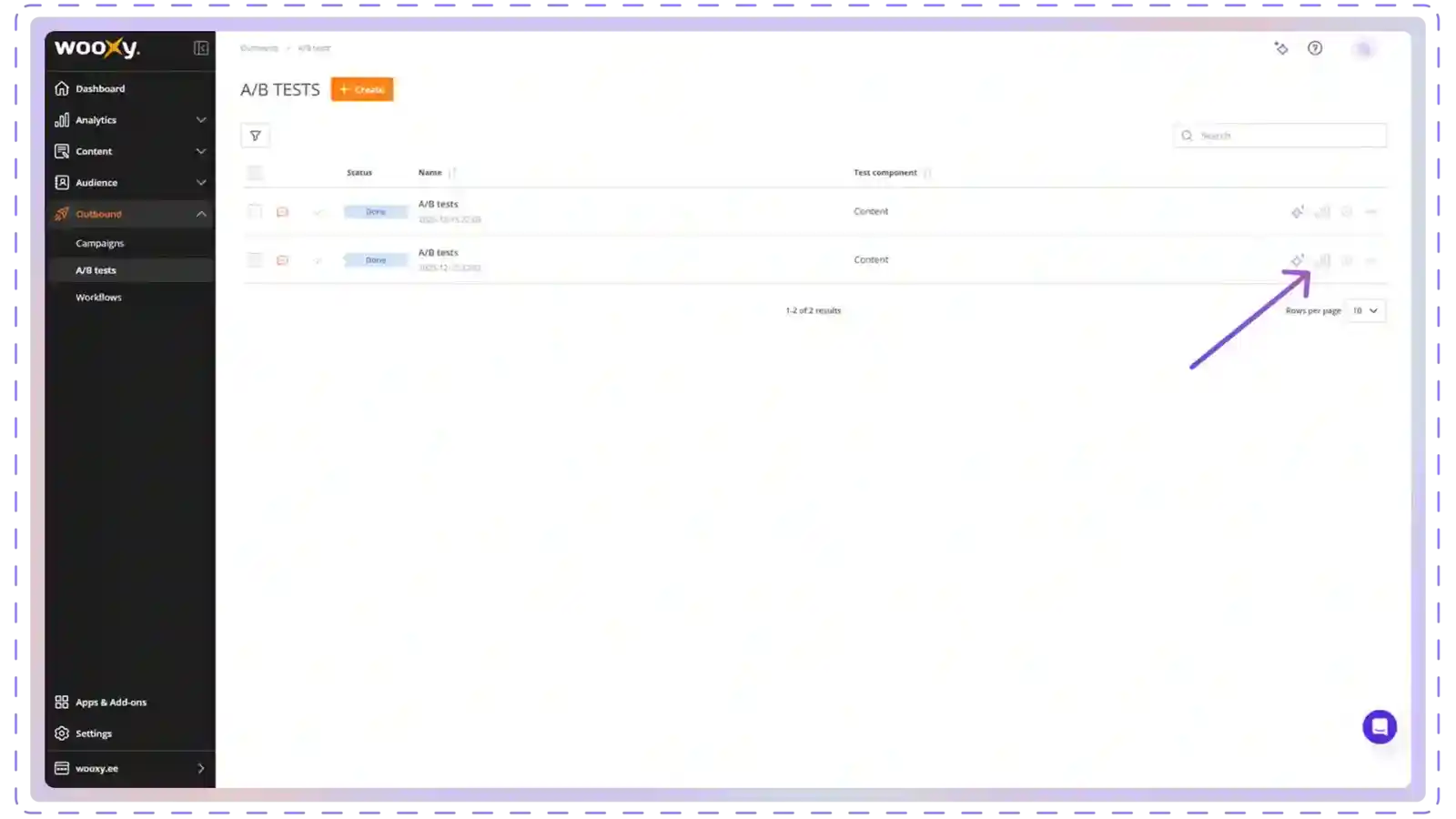Click the orange Create button

pos(362,89)
